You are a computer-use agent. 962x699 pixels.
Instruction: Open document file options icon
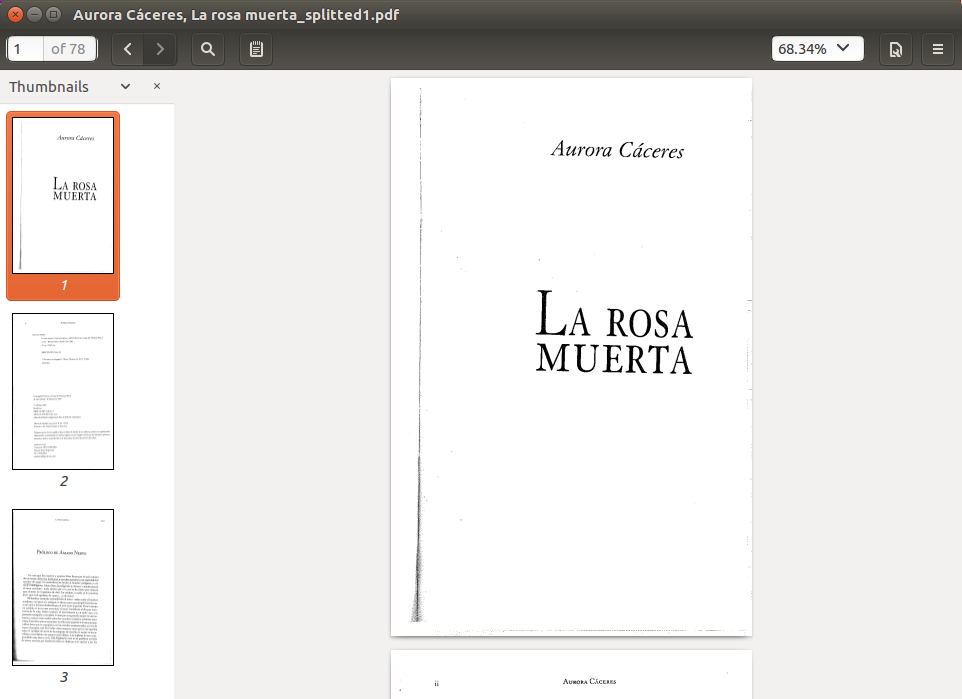click(896, 49)
